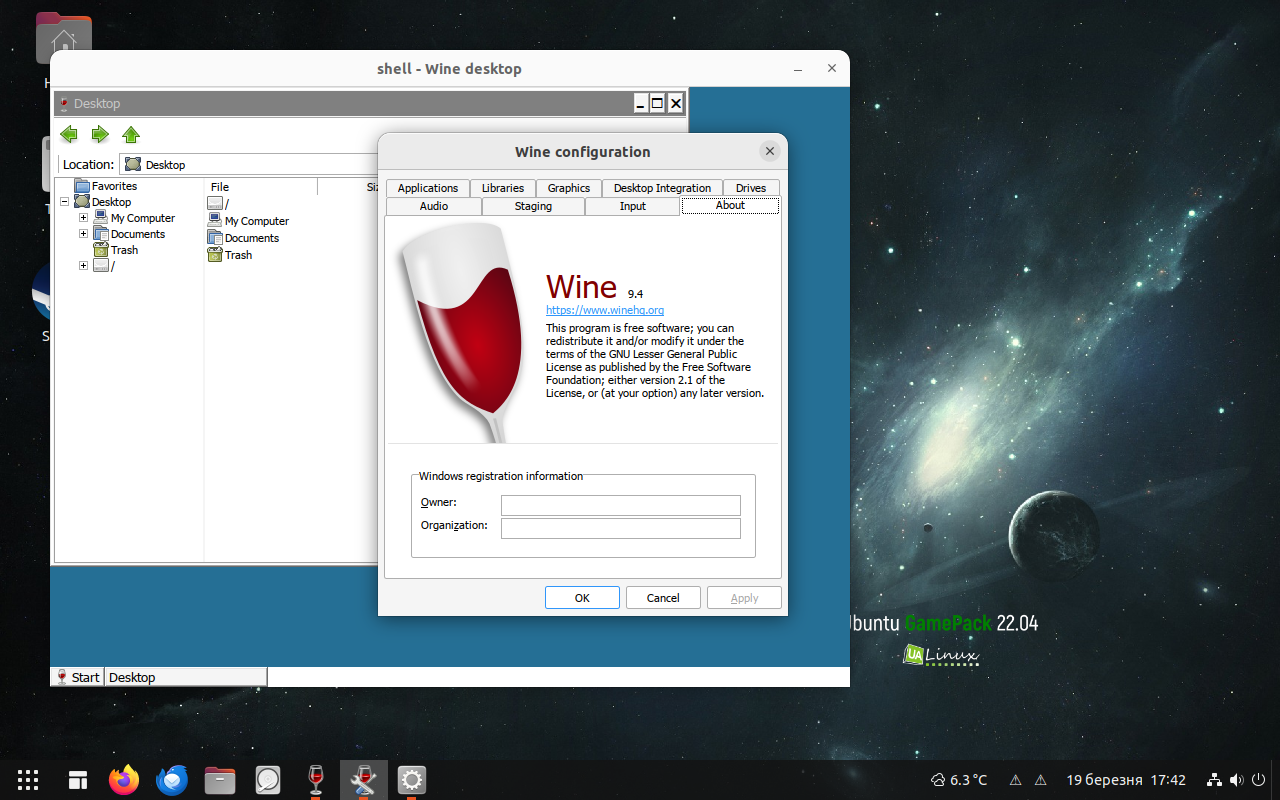Open the chat bubble application in dock
This screenshot has height=800, width=1280.
[268, 780]
